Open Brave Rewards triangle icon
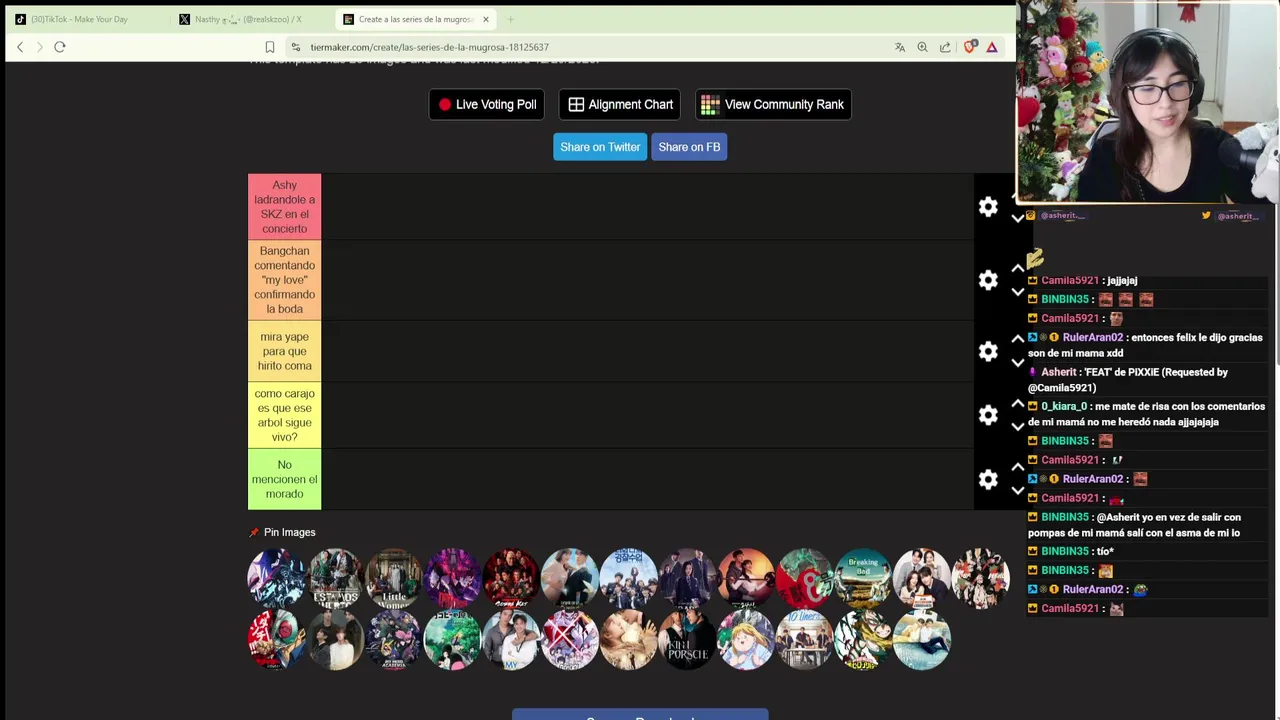Viewport: 1280px width, 720px height. 992,47
